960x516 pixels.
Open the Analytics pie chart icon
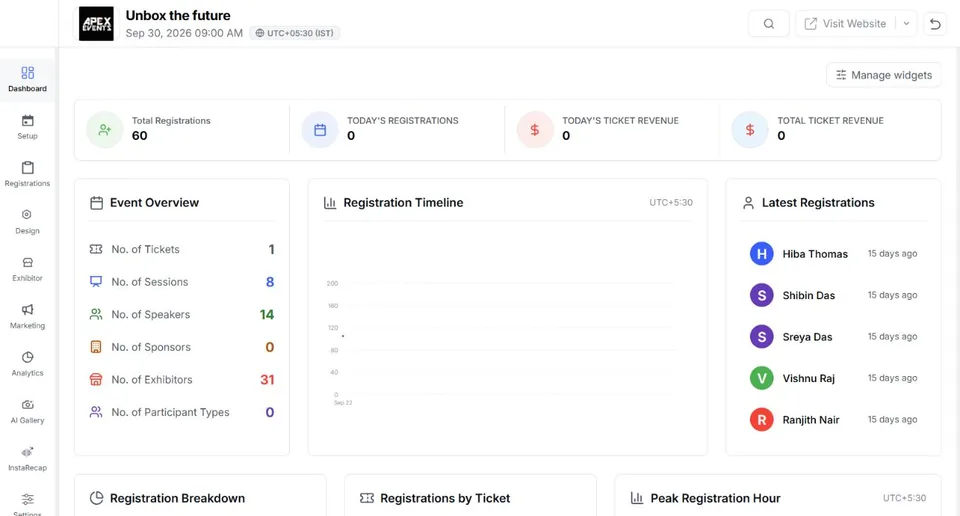click(28, 357)
